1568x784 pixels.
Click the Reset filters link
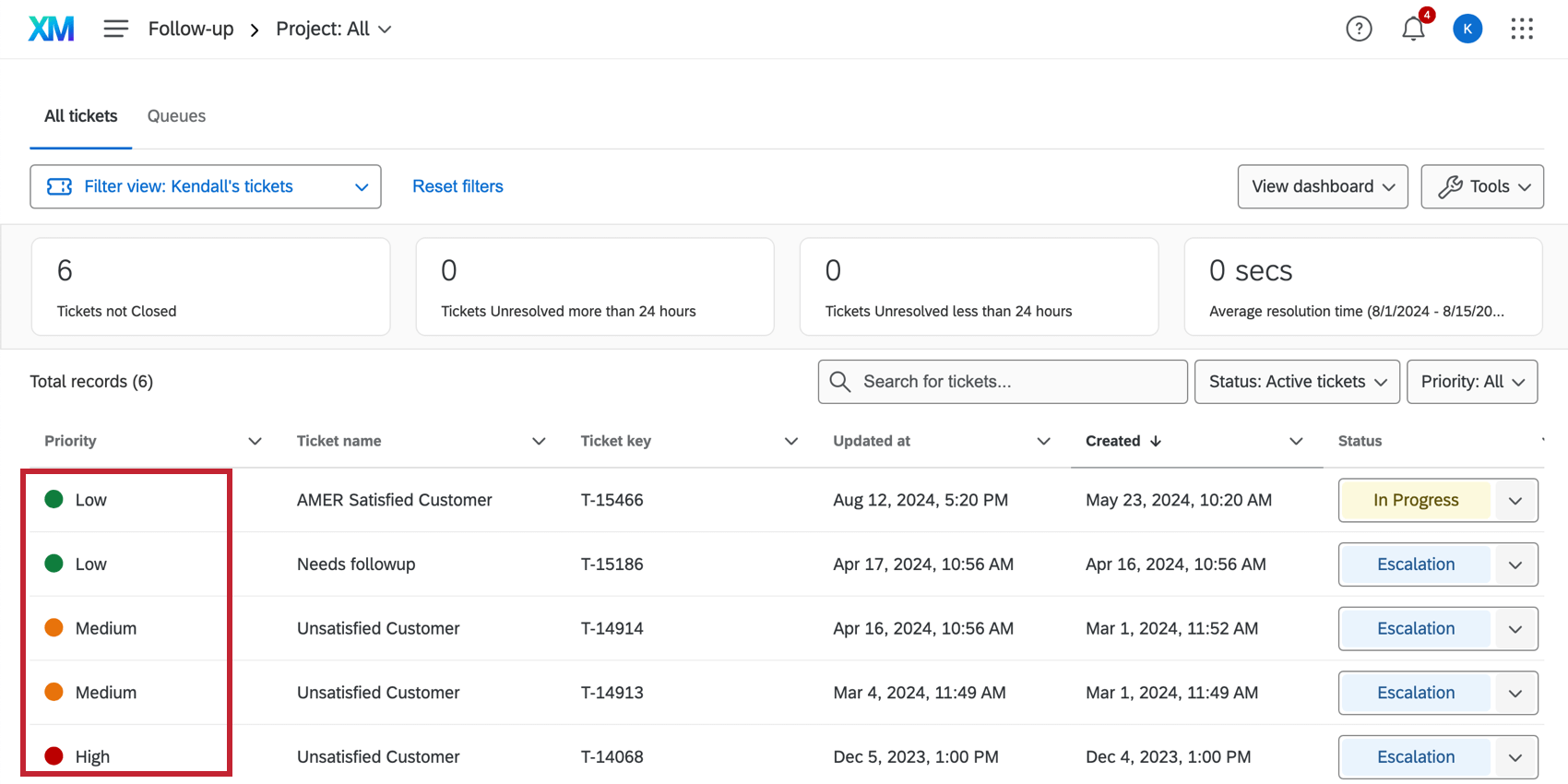pos(457,186)
